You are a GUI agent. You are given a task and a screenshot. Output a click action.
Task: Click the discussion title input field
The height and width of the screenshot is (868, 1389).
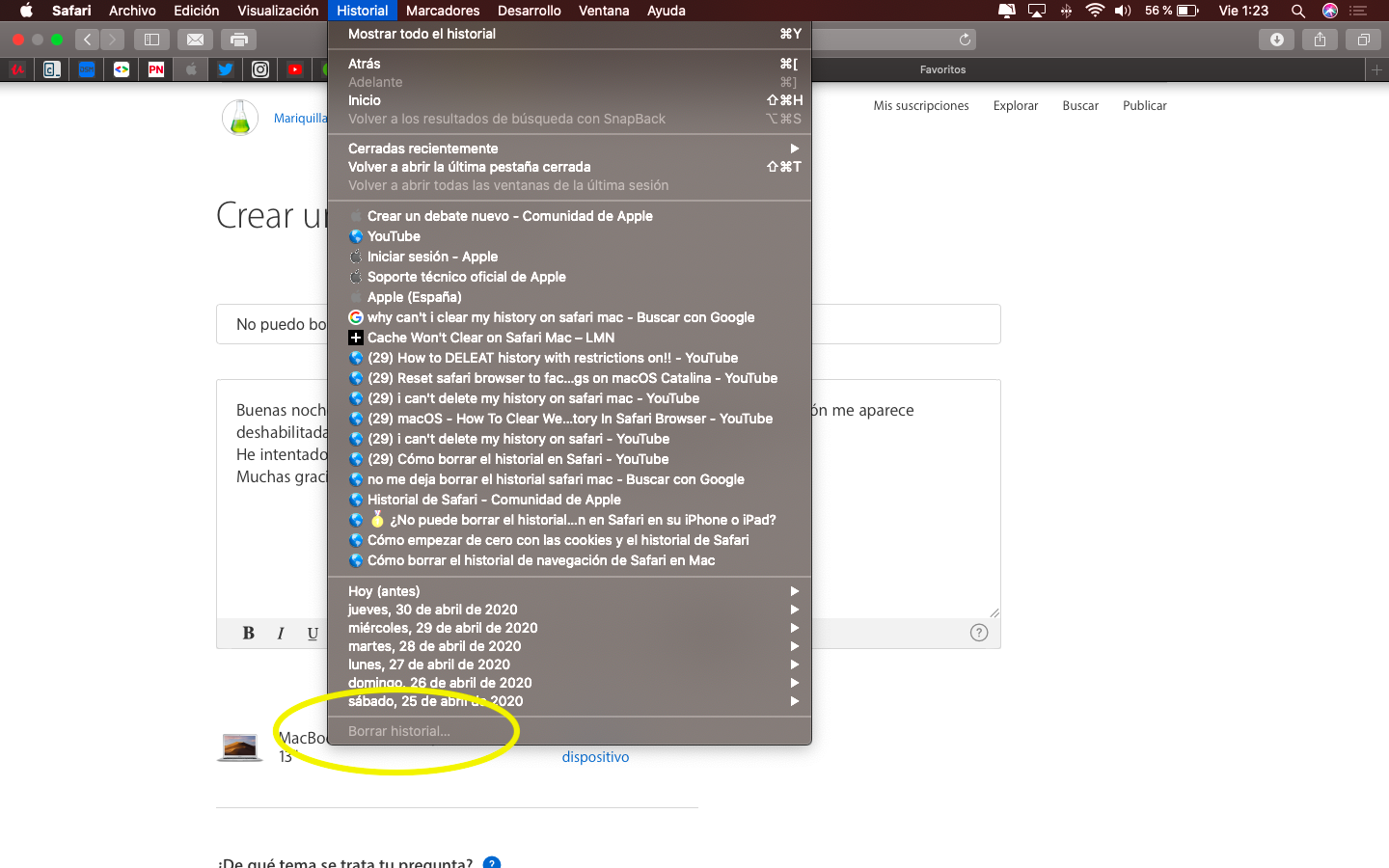click(x=609, y=324)
